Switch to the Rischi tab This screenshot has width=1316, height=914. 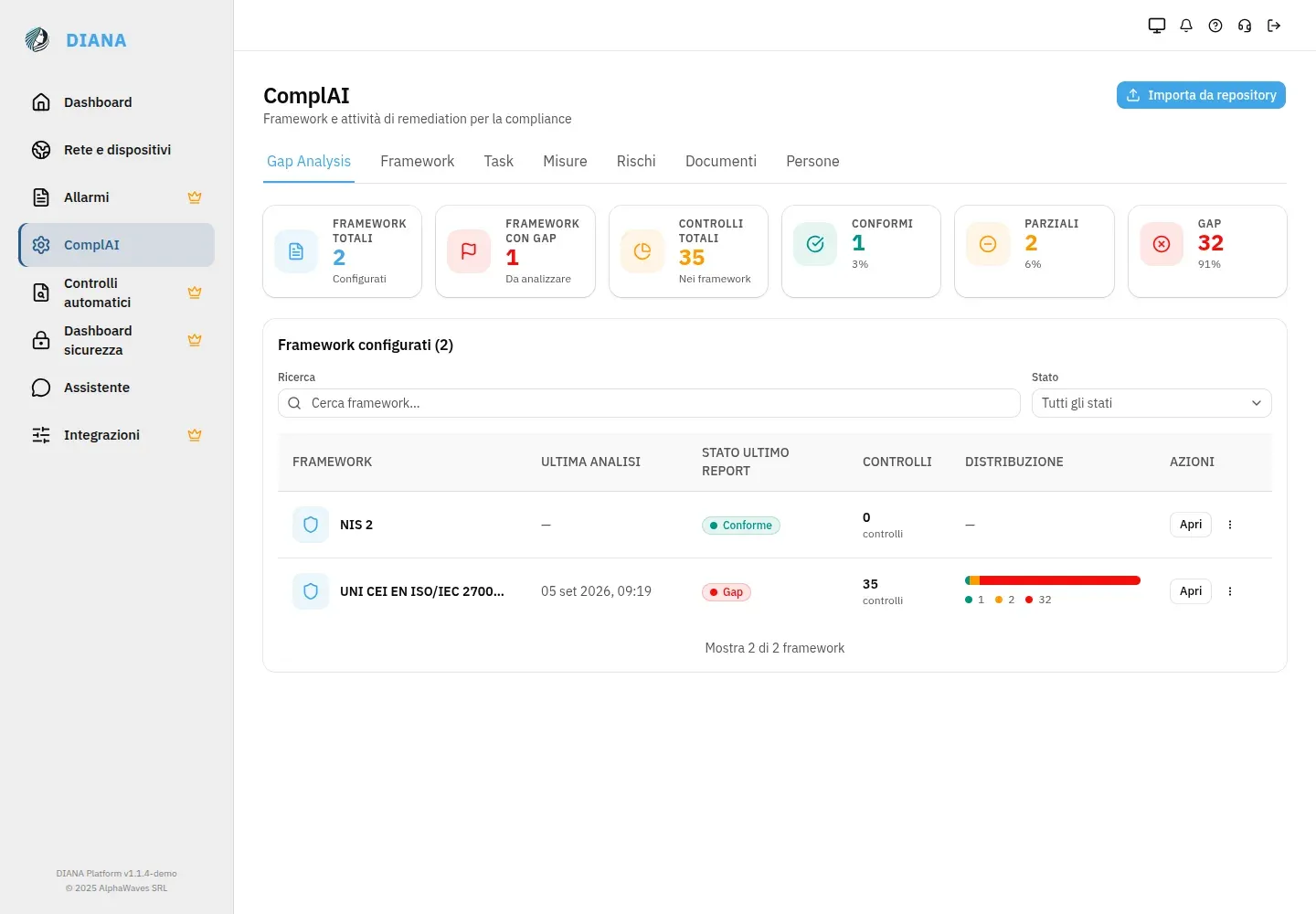click(636, 162)
